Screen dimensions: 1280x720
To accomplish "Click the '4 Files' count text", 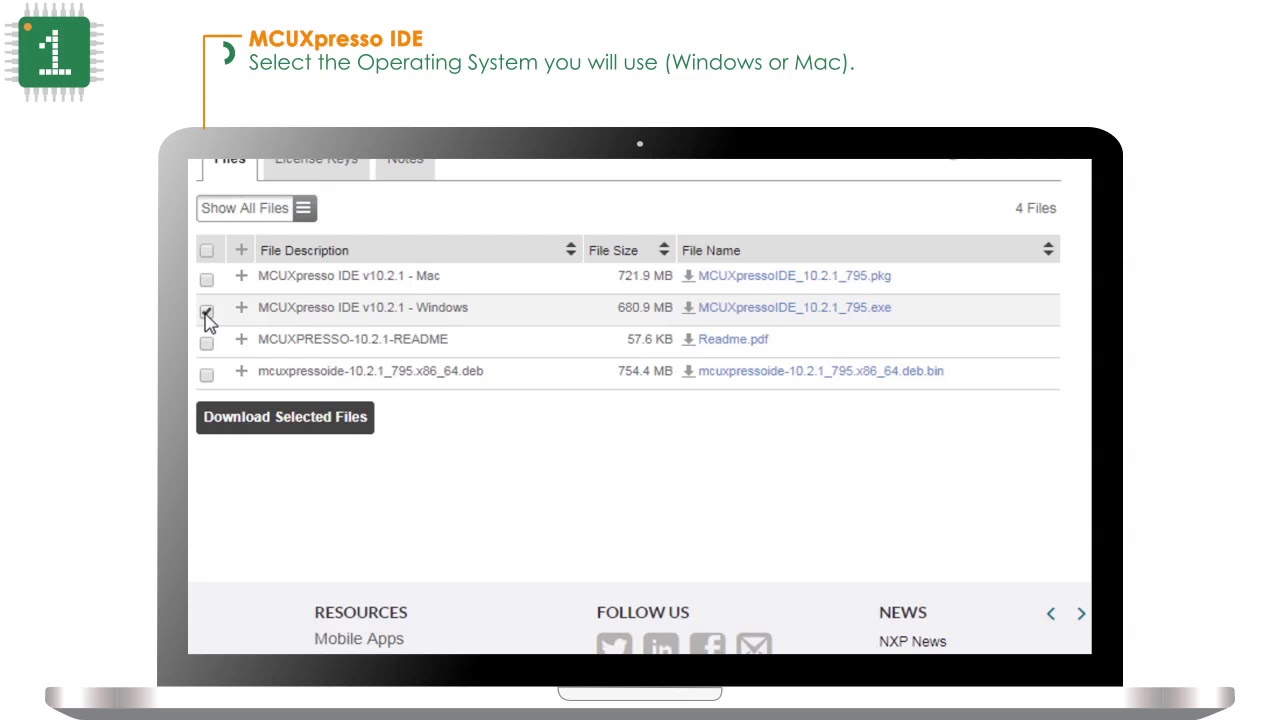I will [1036, 208].
